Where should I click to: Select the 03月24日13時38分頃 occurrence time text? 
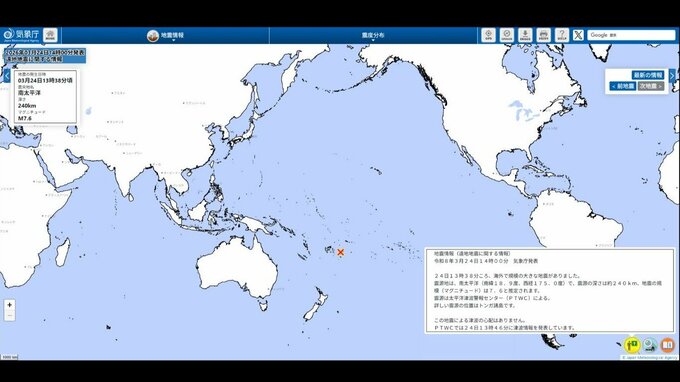(x=45, y=81)
